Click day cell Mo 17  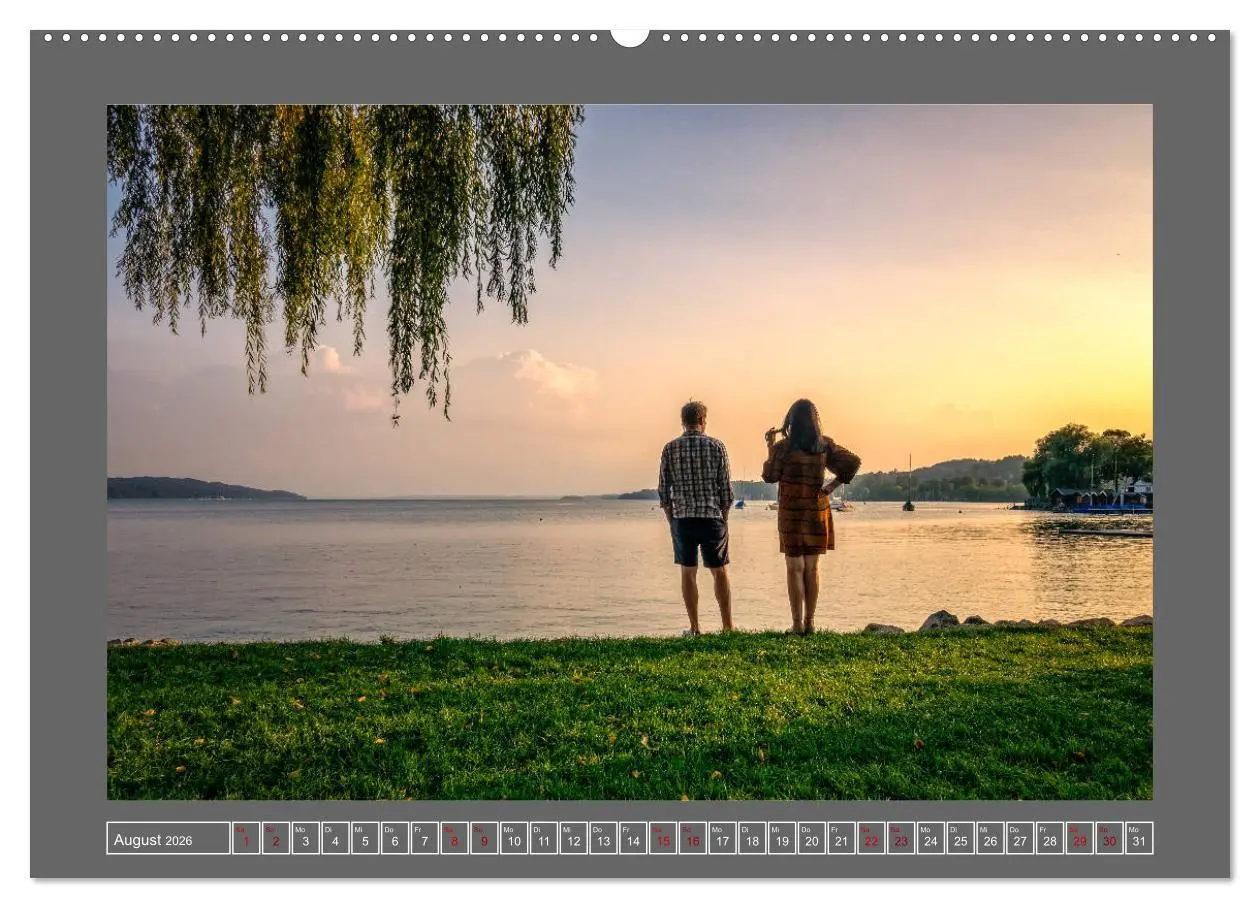click(723, 838)
